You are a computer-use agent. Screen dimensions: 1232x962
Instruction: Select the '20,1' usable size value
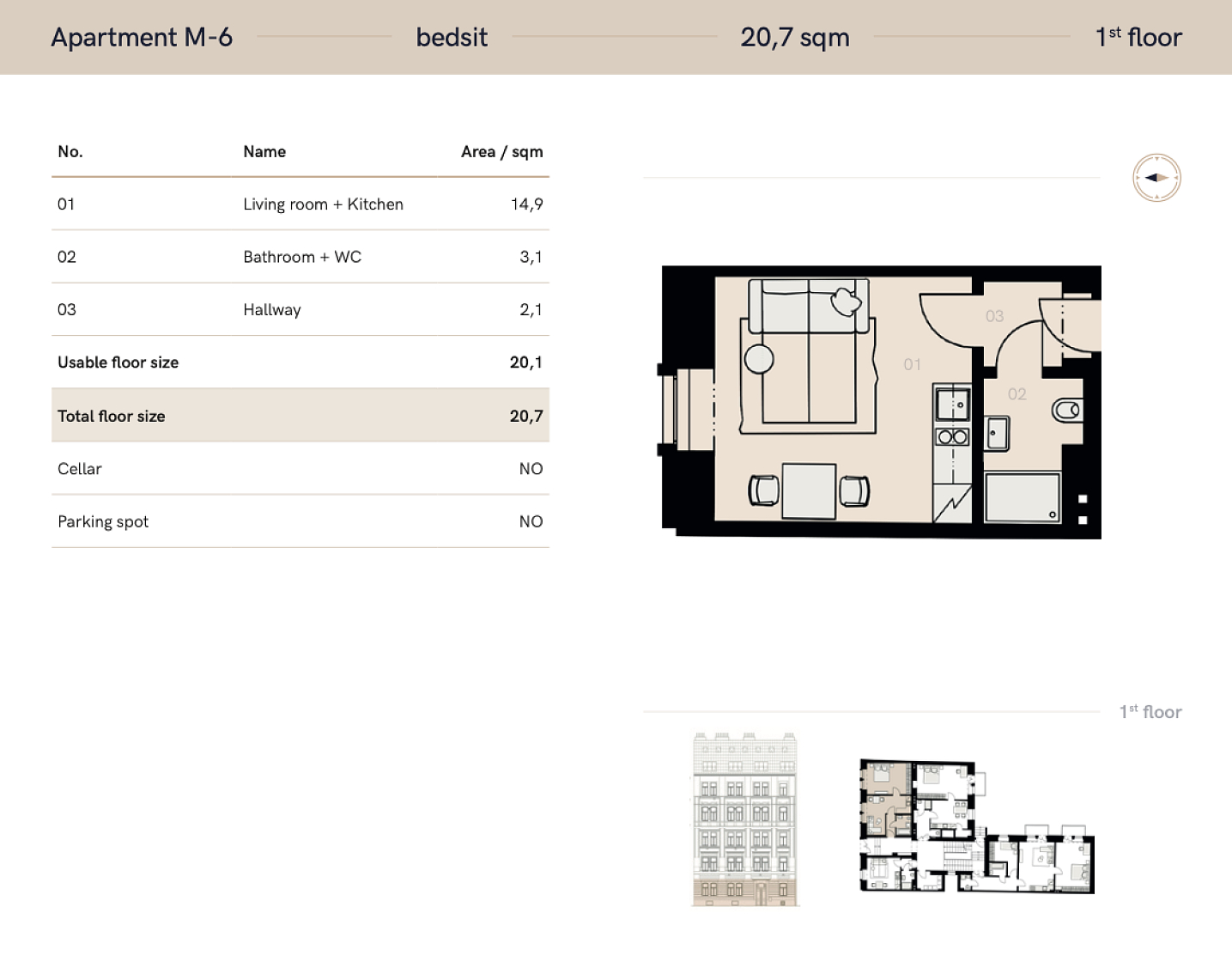click(526, 362)
